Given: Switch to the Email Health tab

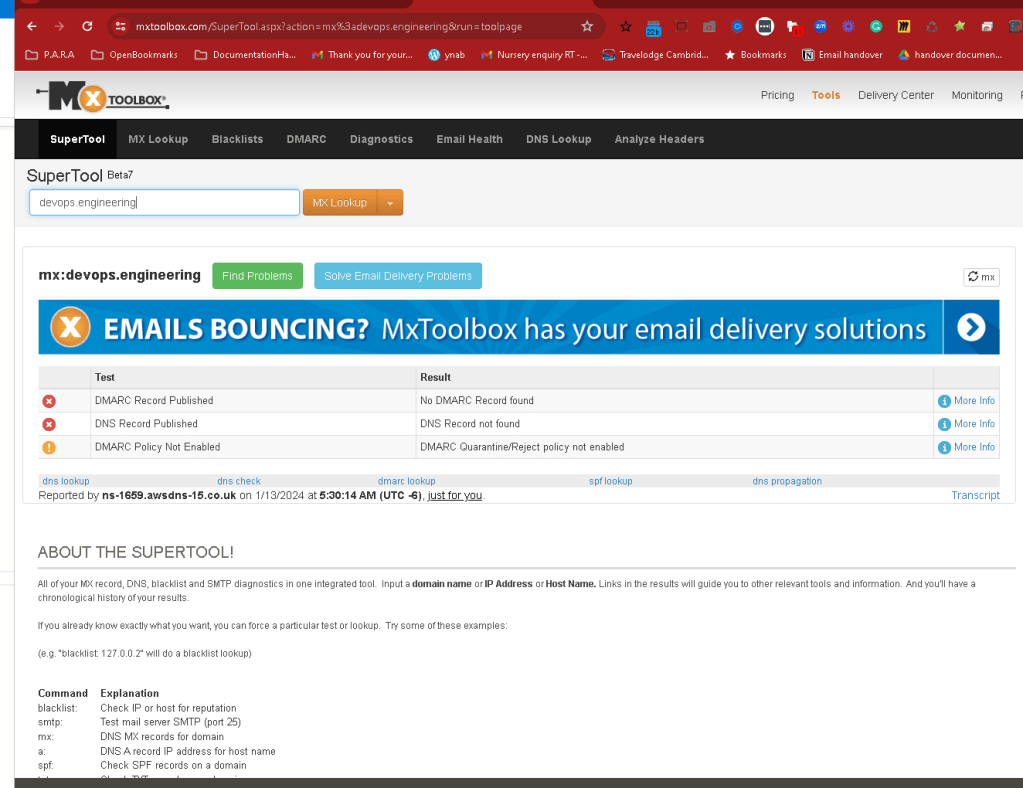Looking at the screenshot, I should (x=470, y=139).
